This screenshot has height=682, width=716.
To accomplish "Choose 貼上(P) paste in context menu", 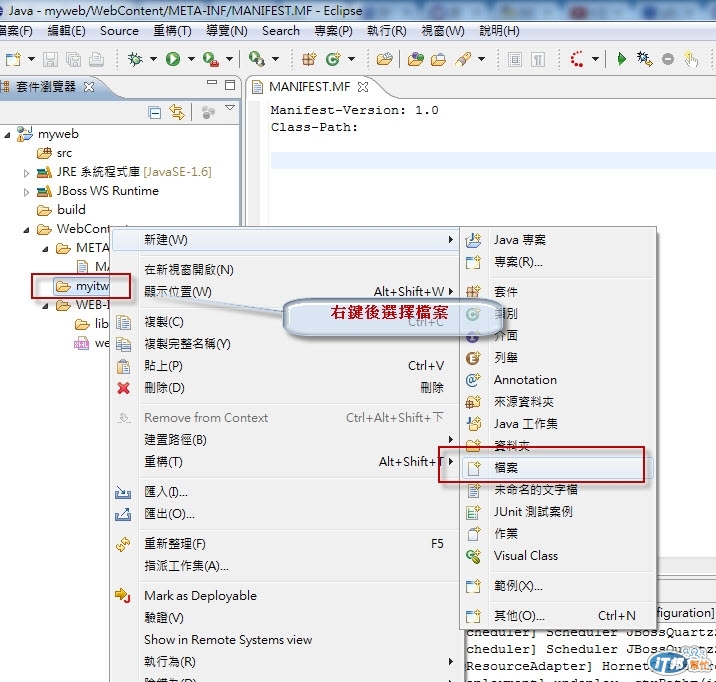I will (x=285, y=366).
